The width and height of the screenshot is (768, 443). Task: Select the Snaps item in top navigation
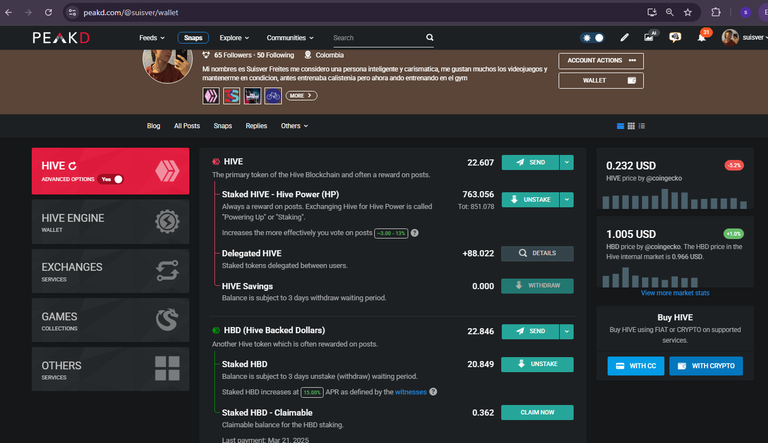coord(193,38)
